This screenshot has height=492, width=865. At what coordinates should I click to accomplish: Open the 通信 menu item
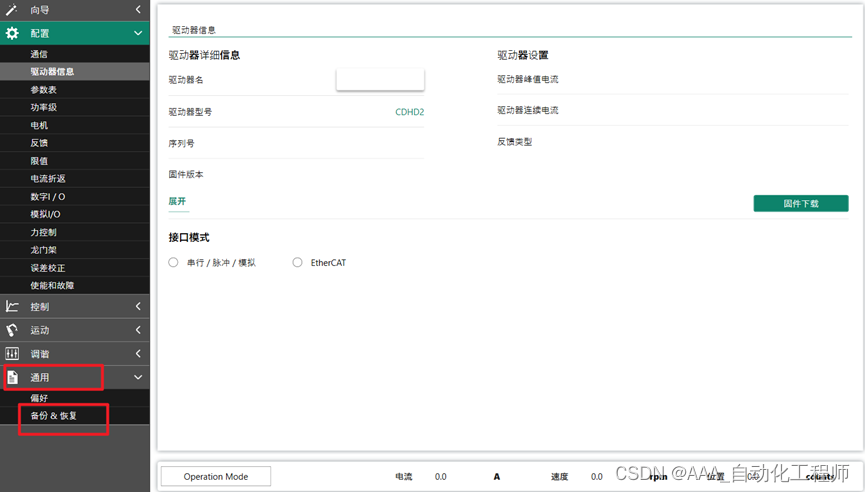click(74, 54)
